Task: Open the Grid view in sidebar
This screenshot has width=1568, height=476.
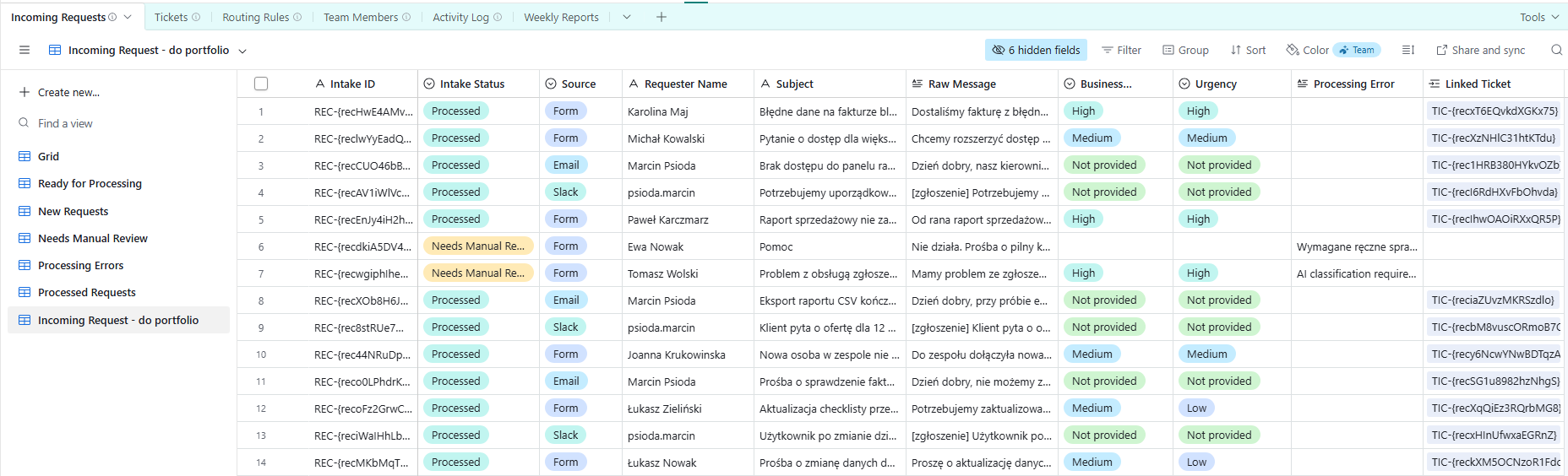Action: pyautogui.click(x=118, y=156)
